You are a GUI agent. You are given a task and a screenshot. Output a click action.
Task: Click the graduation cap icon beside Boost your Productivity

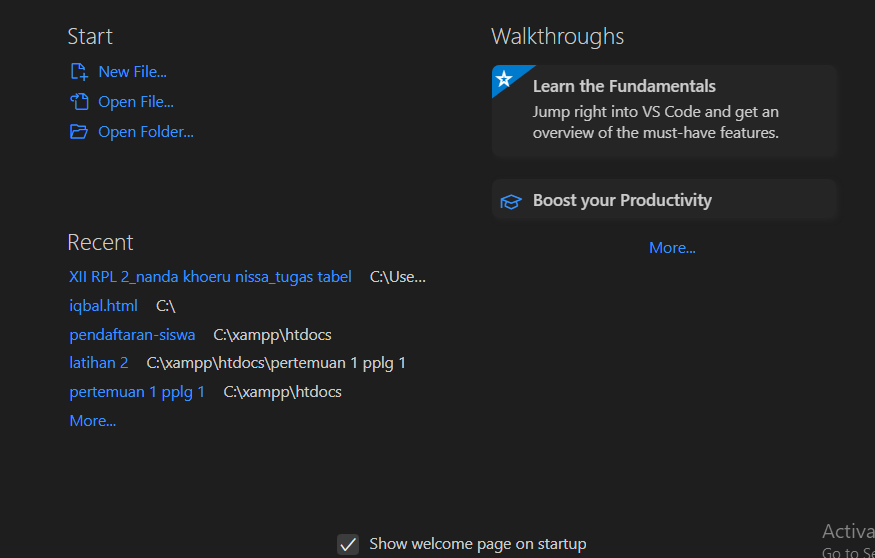pyautogui.click(x=511, y=201)
